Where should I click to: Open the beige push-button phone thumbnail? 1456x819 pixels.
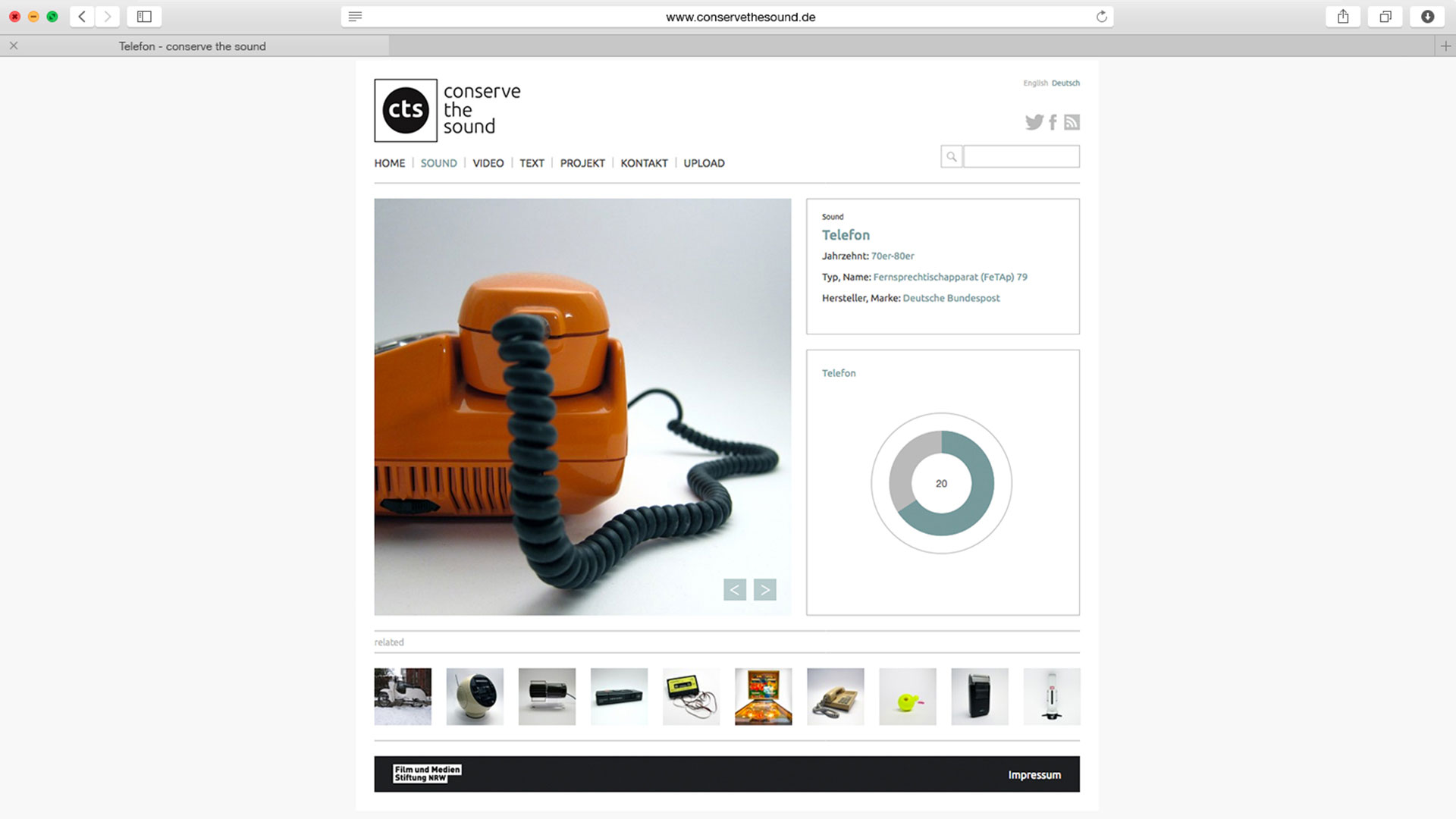coord(836,696)
